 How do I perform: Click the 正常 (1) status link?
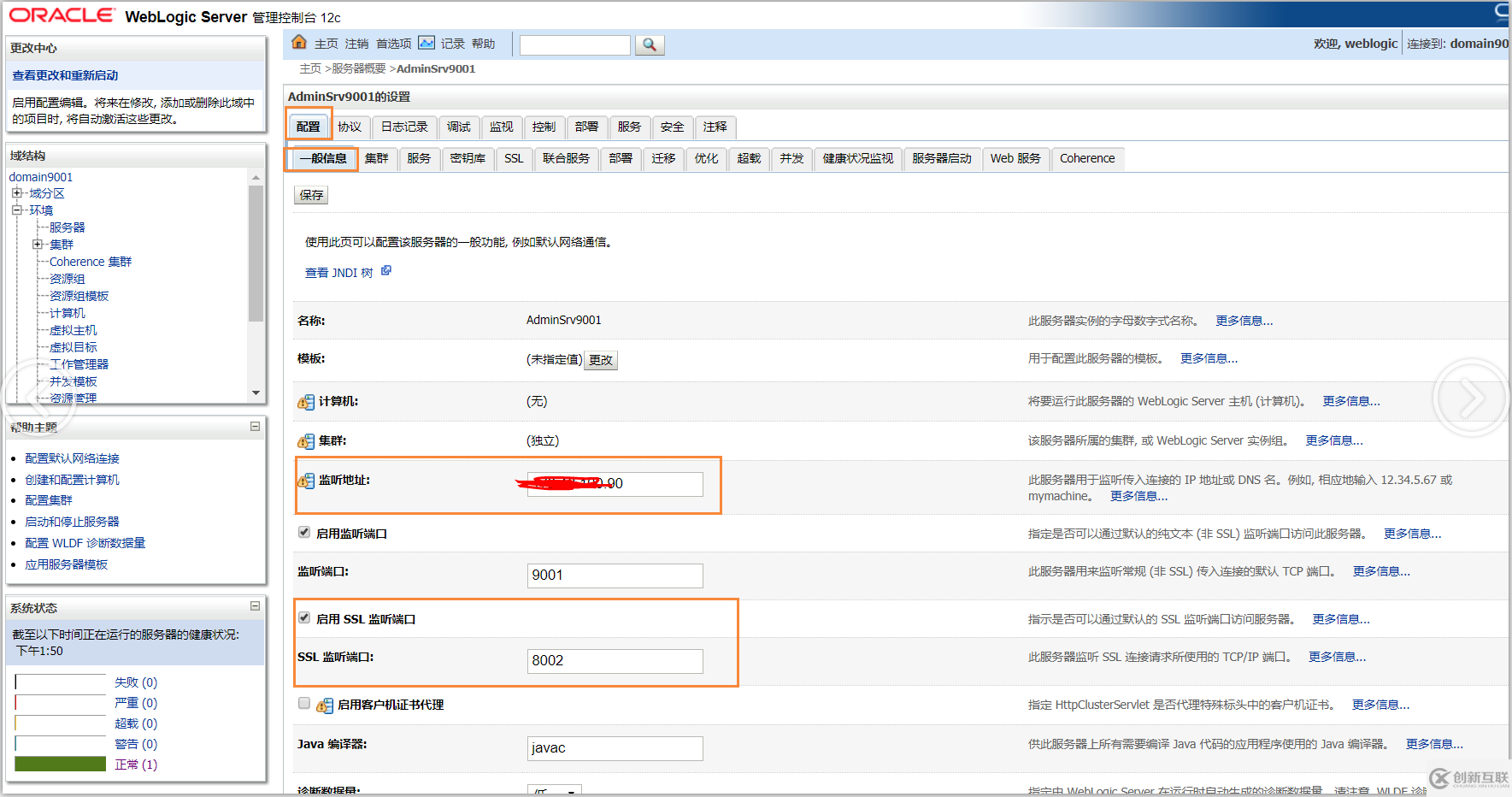136,765
